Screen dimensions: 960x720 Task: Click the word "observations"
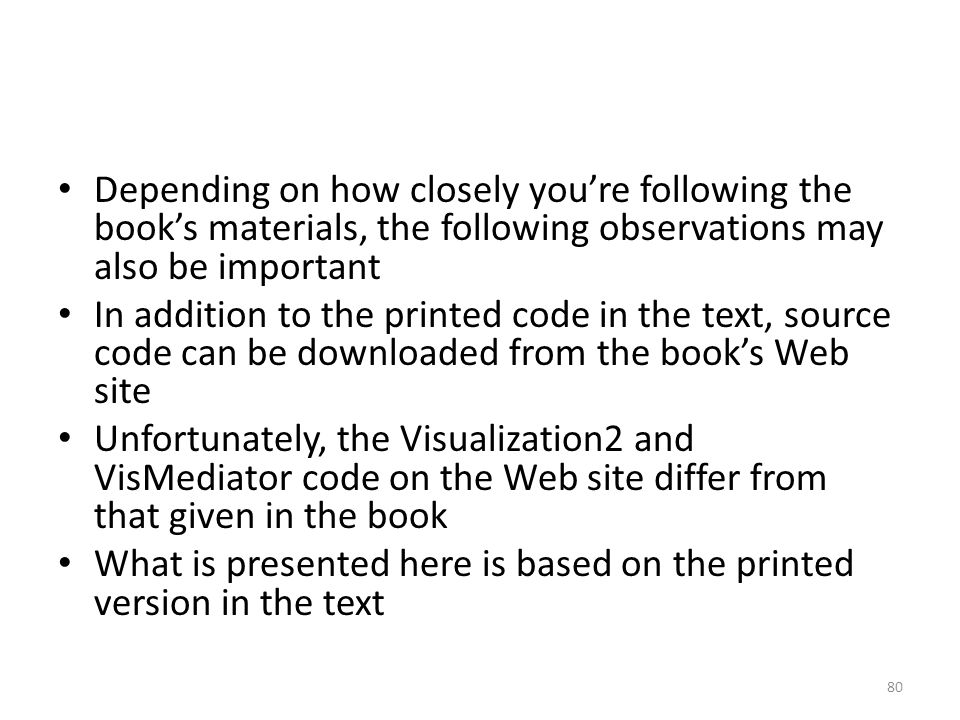coord(702,228)
